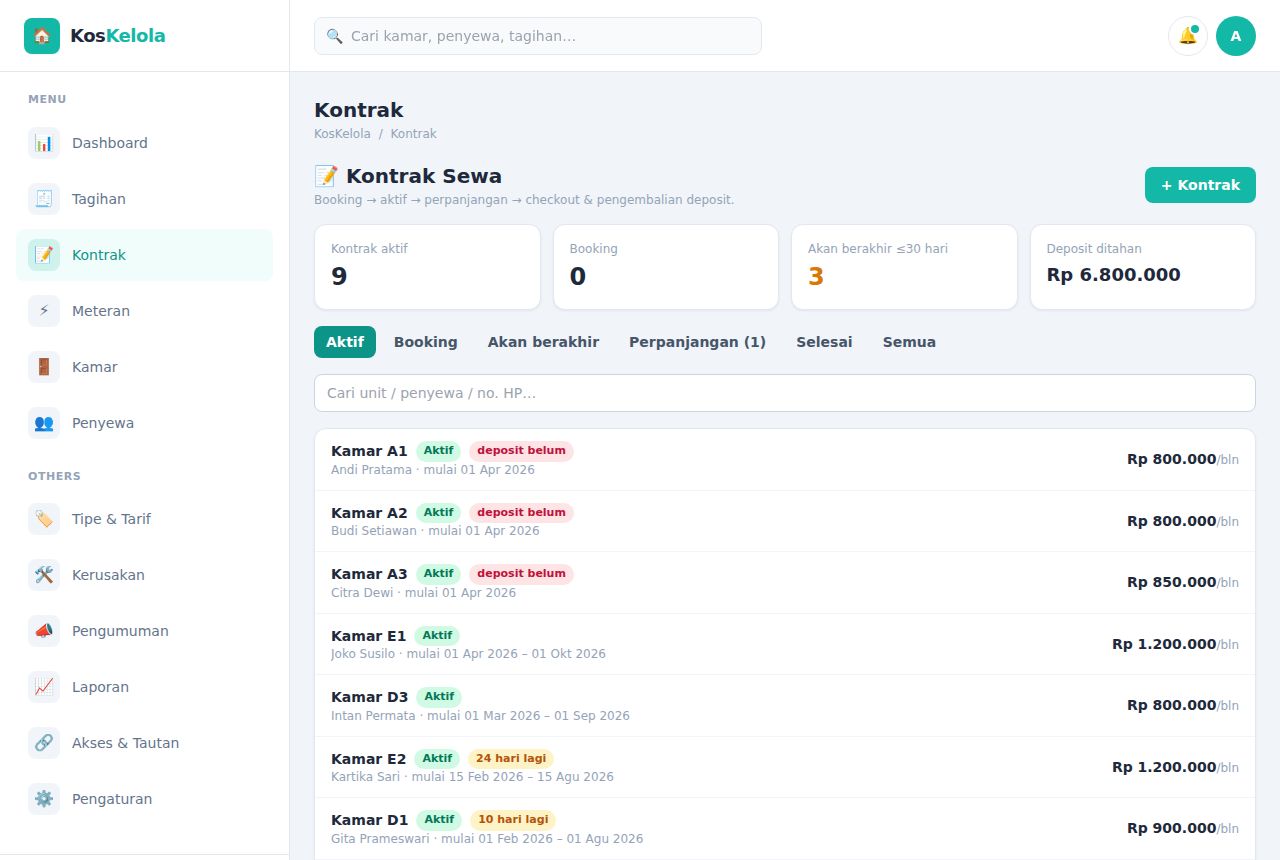Click the 10 hari lagi badge
The height and width of the screenshot is (860, 1280).
tap(513, 820)
